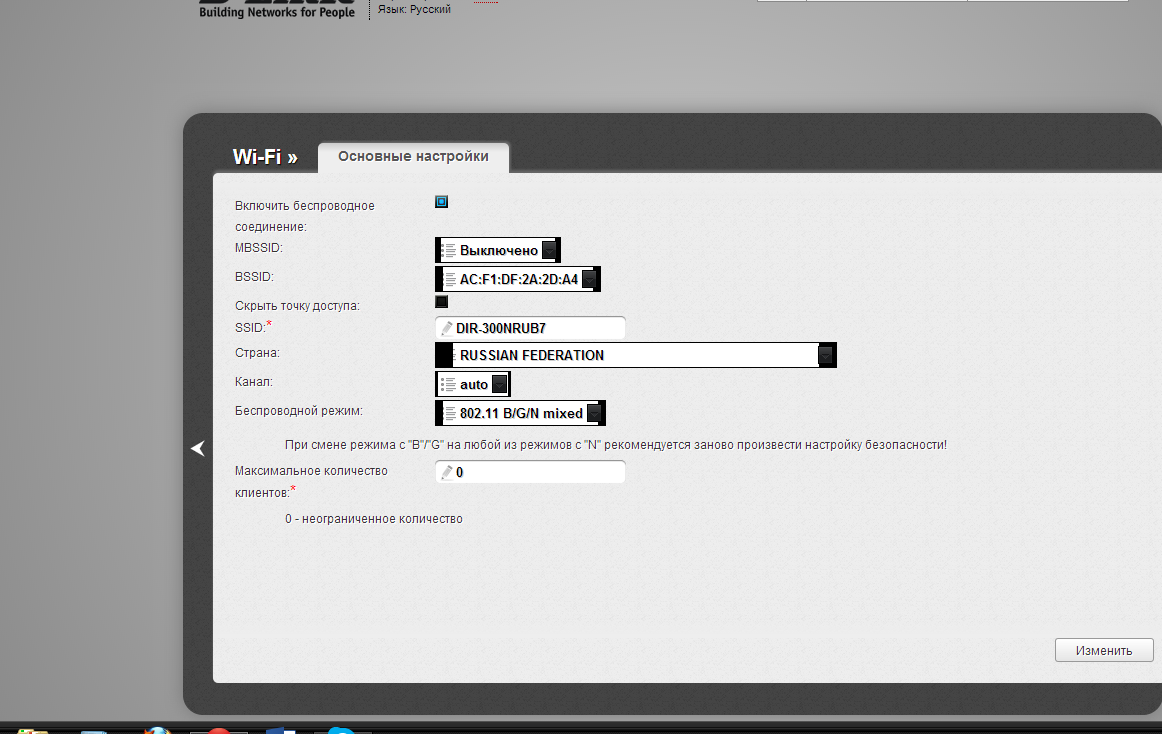Open the Страна 'RUSSIAN FEDERATION' dropdown arrow
The width and height of the screenshot is (1162, 734).
(x=826, y=355)
